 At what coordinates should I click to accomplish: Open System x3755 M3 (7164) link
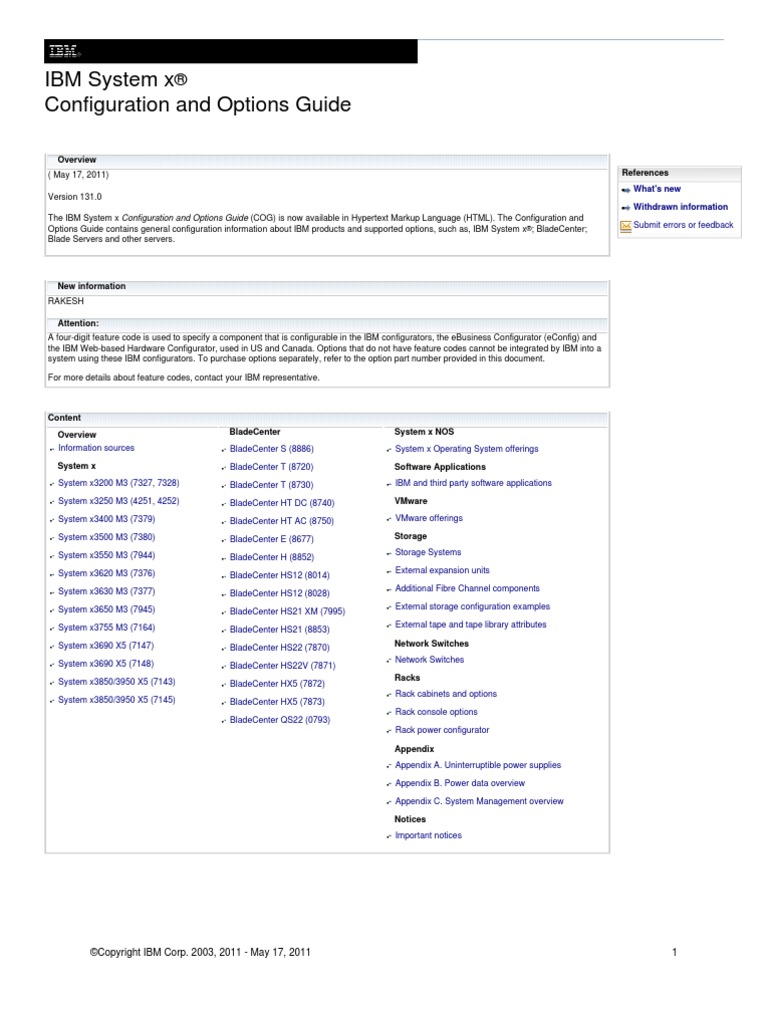106,628
